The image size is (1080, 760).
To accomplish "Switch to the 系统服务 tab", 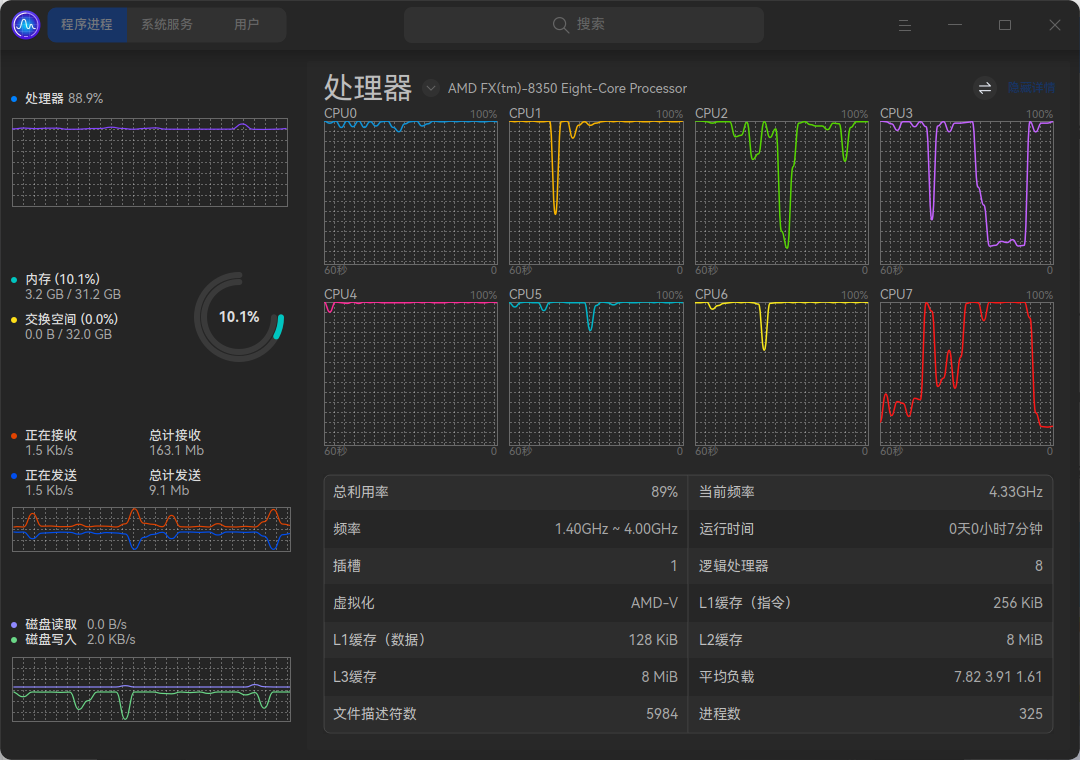I will (x=167, y=25).
